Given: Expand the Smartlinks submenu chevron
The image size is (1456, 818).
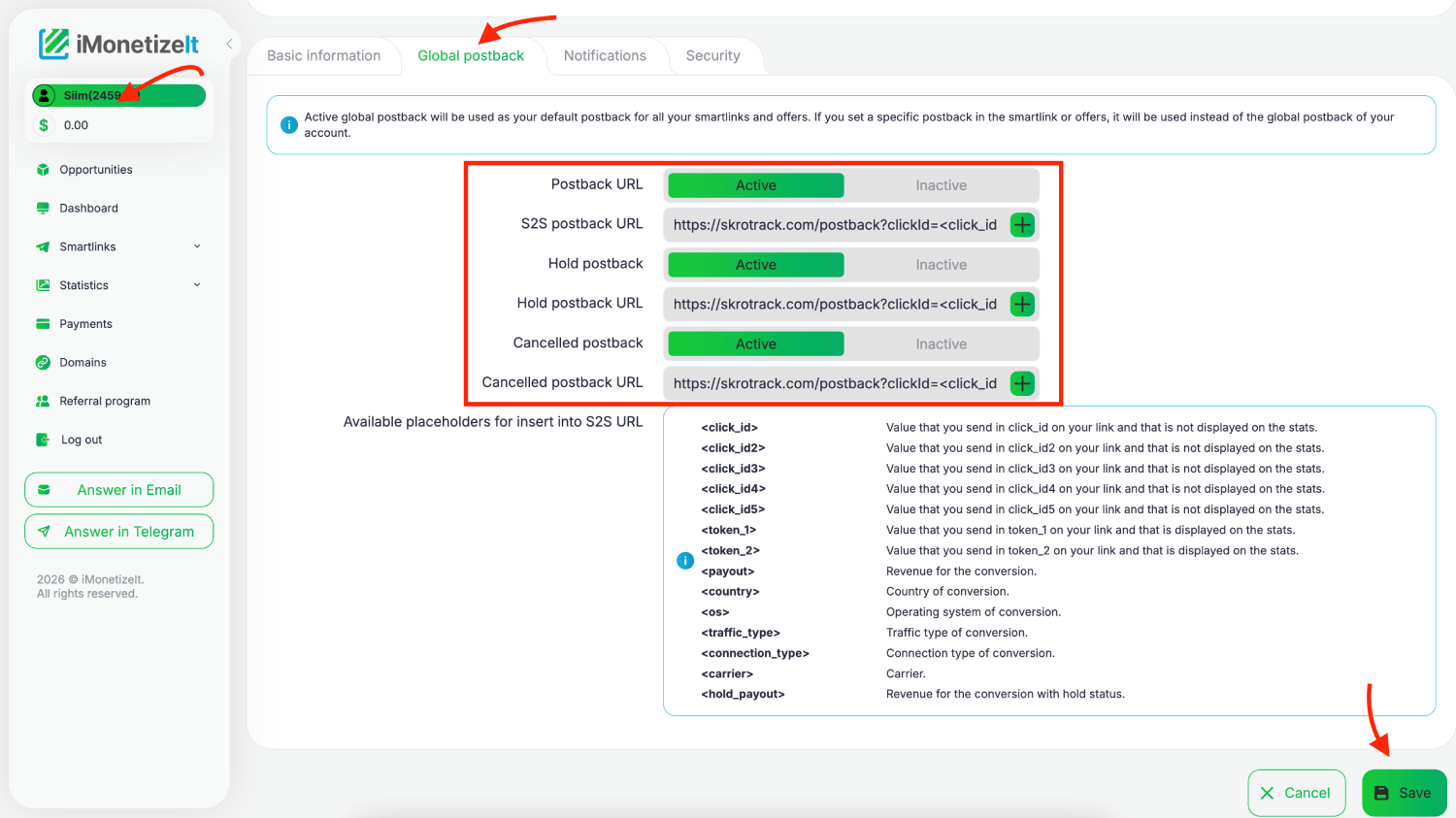Looking at the screenshot, I should (197, 246).
